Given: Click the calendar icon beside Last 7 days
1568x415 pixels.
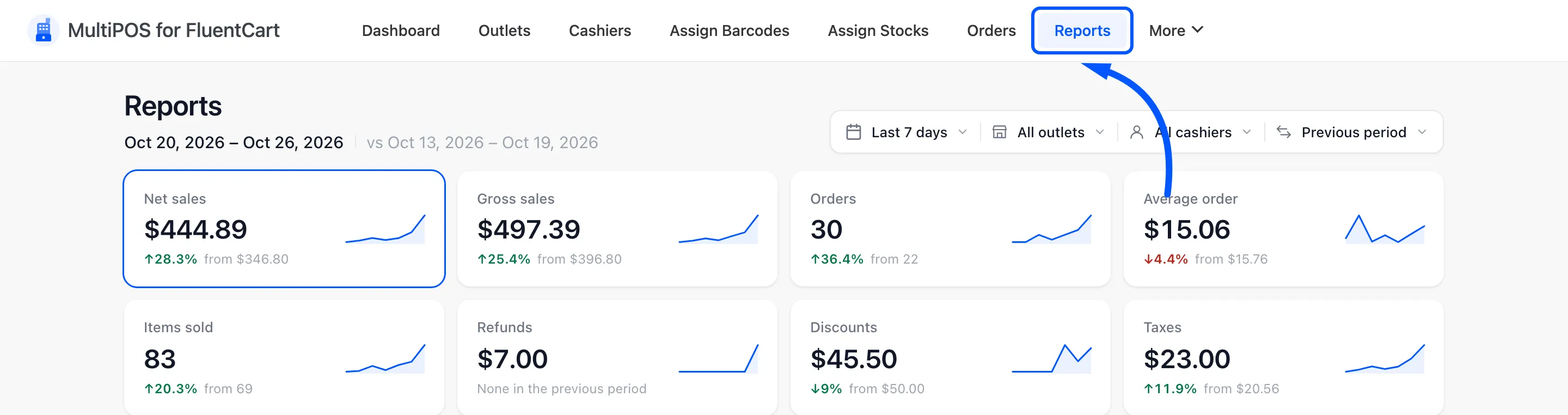Looking at the screenshot, I should point(853,132).
